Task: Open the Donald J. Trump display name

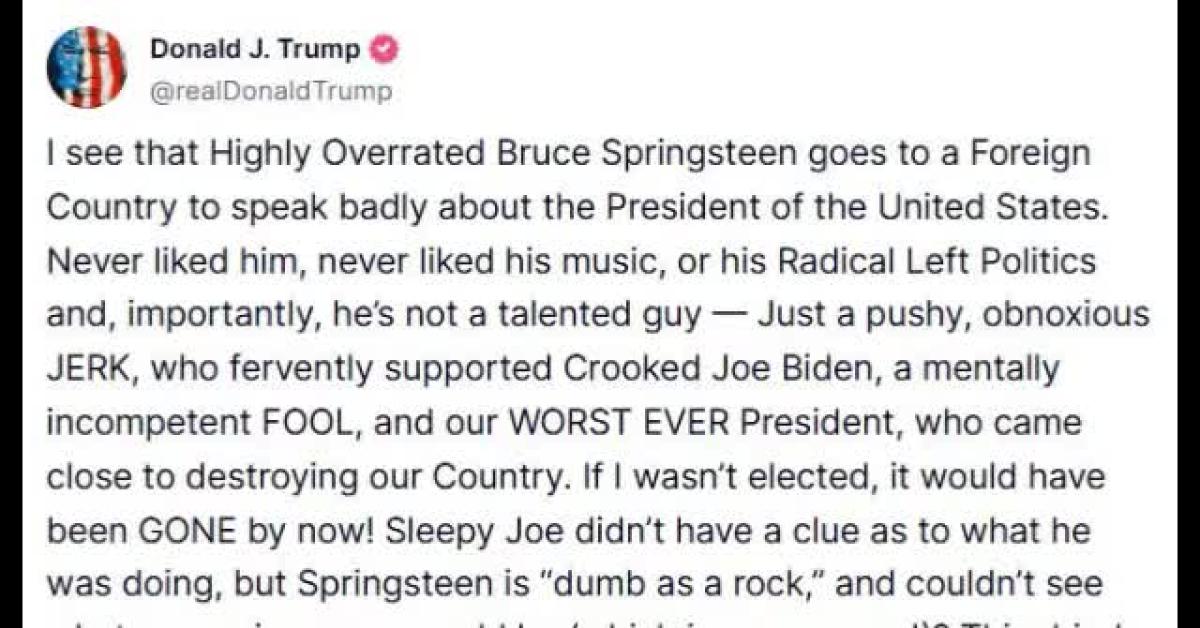Action: pyautogui.click(x=255, y=49)
